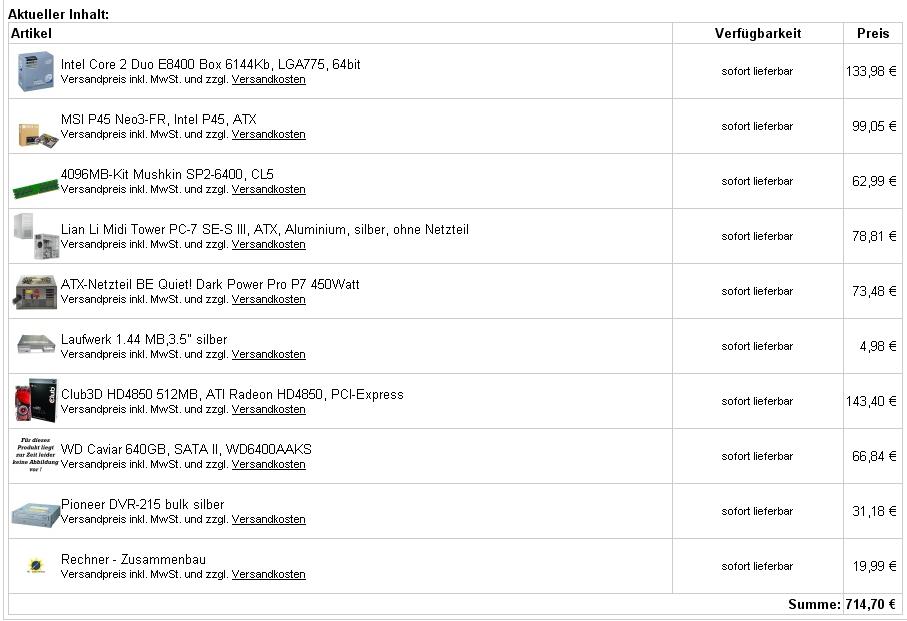
Task: Open Versandkosten link under Club3D HD4850
Action: pos(268,409)
